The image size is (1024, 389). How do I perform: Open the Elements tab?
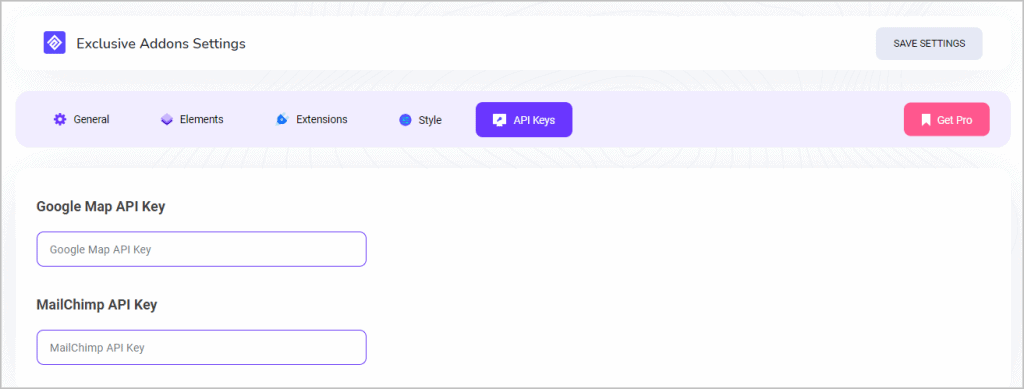tap(192, 119)
